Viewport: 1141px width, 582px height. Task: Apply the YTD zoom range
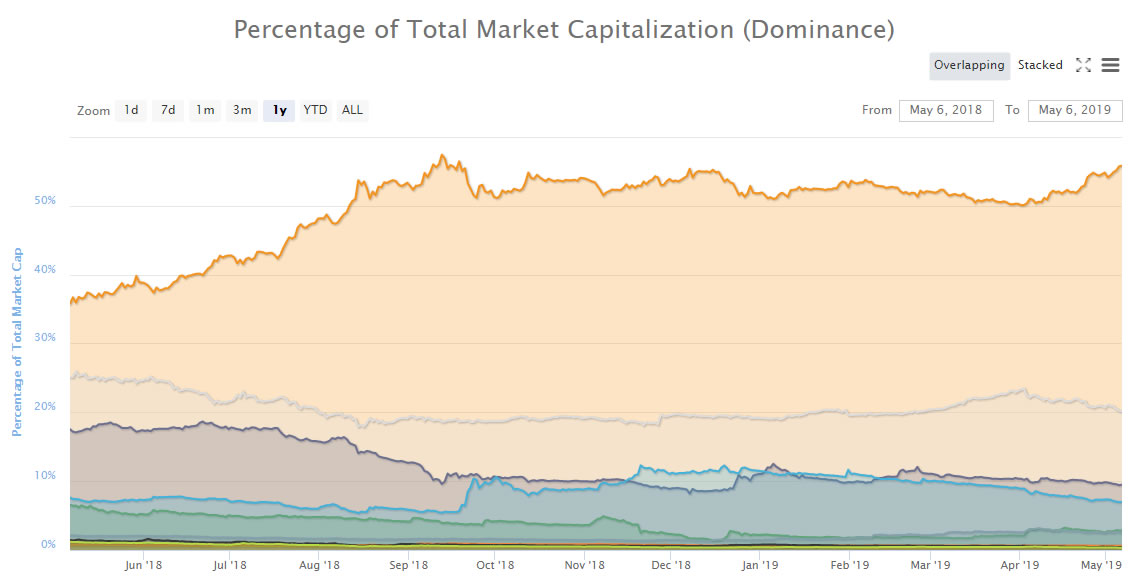click(314, 110)
